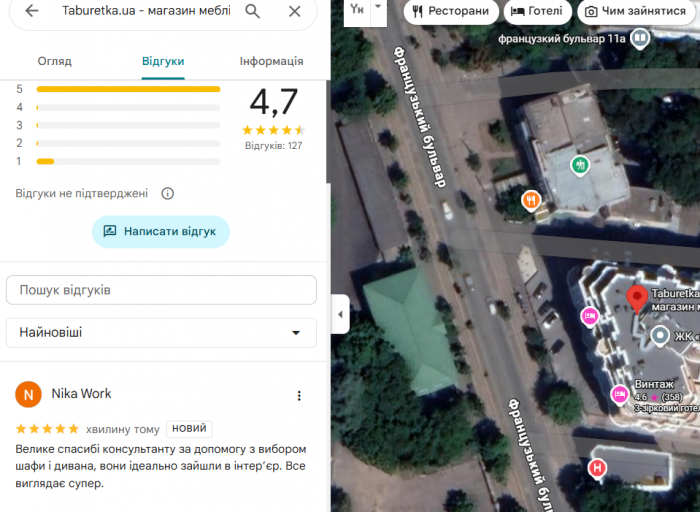The height and width of the screenshot is (512, 700).
Task: Click the pink Винтаж hotel marker
Action: click(x=620, y=395)
